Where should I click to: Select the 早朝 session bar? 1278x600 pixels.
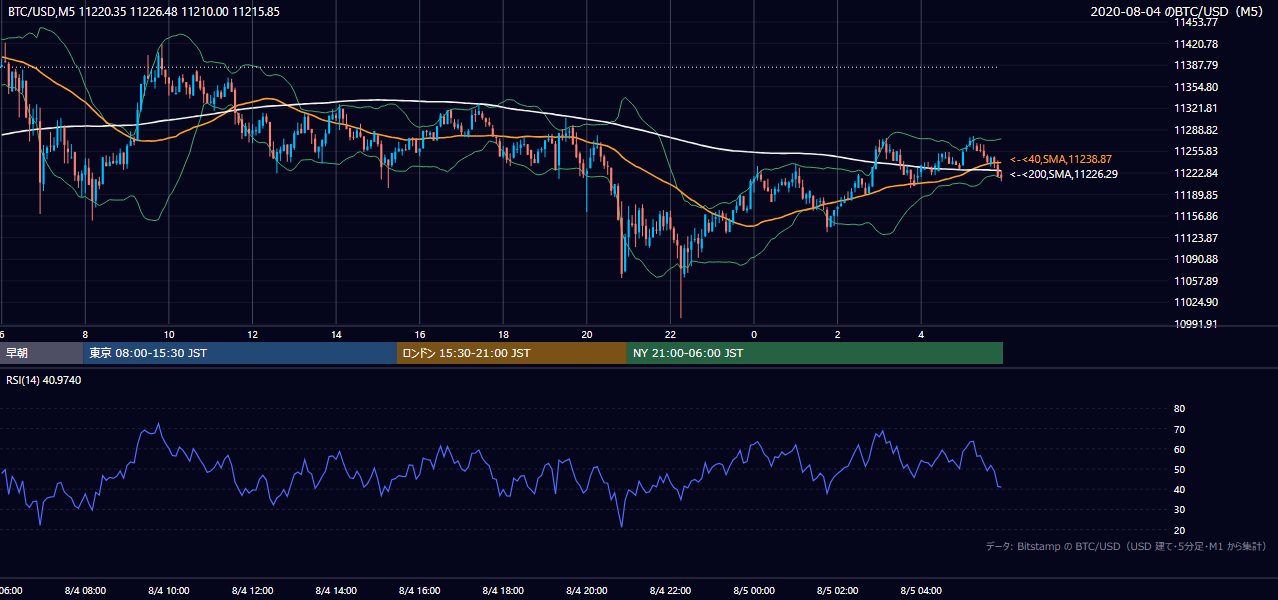(41, 353)
